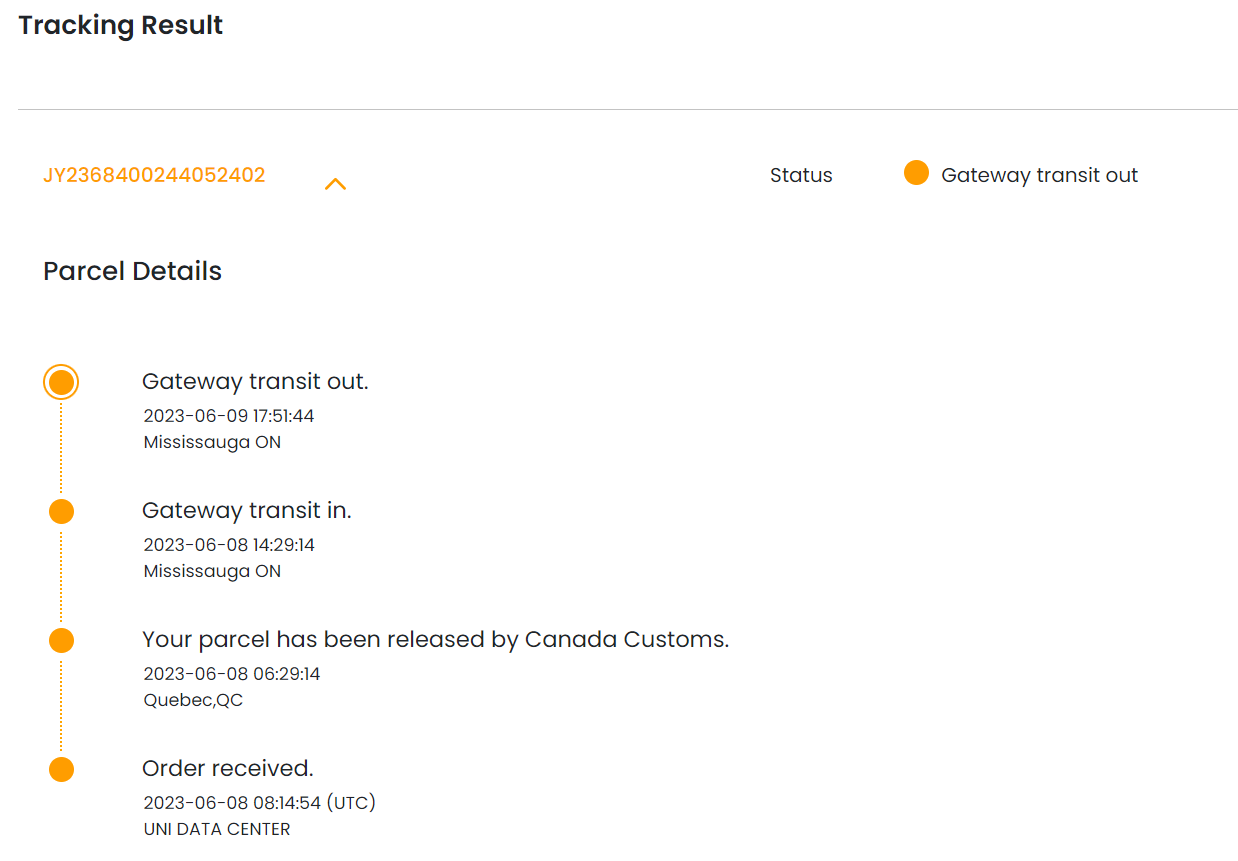Click tracking number JY2368400244052402
The height and width of the screenshot is (861, 1238).
(154, 176)
